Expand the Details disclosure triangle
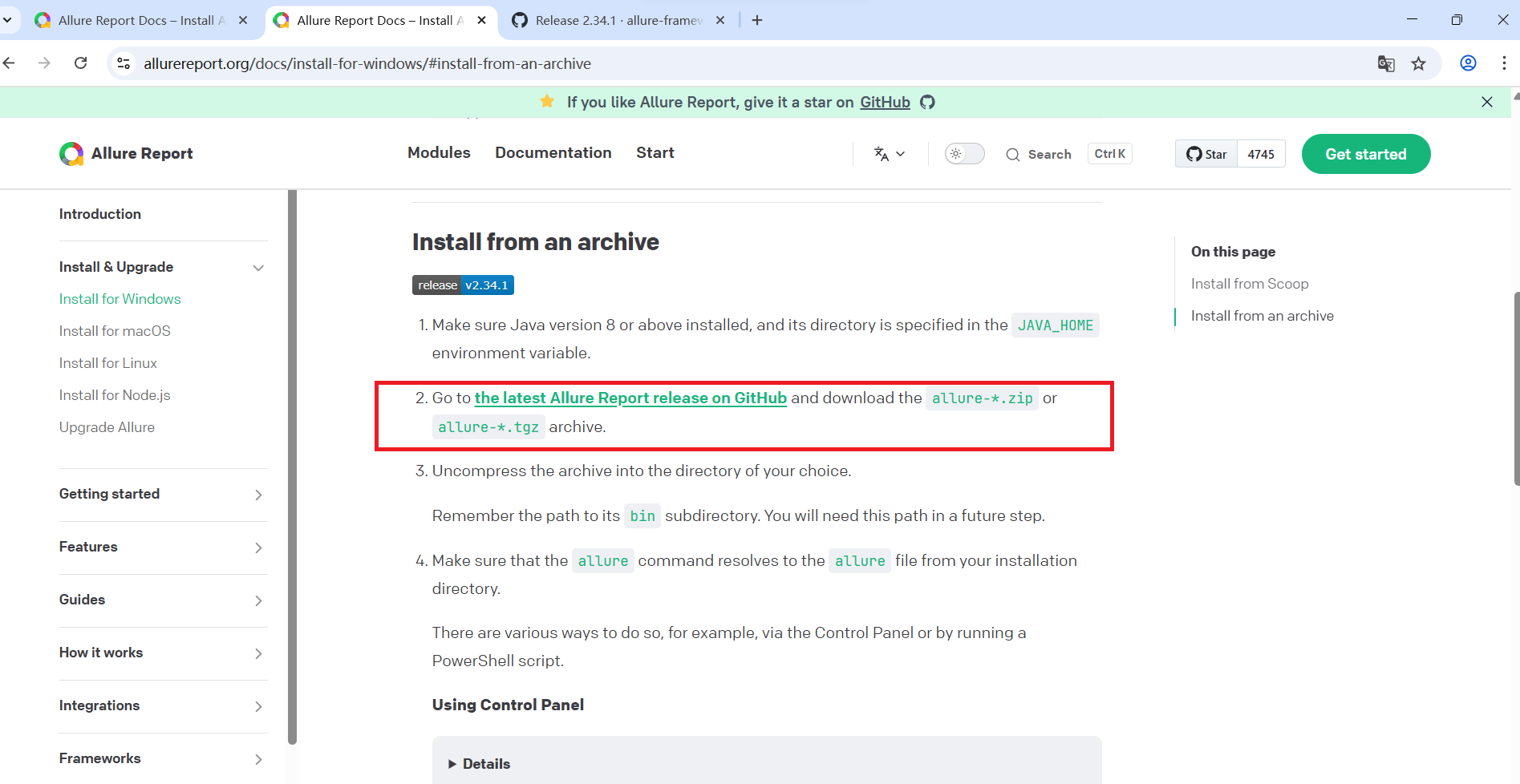 452,764
